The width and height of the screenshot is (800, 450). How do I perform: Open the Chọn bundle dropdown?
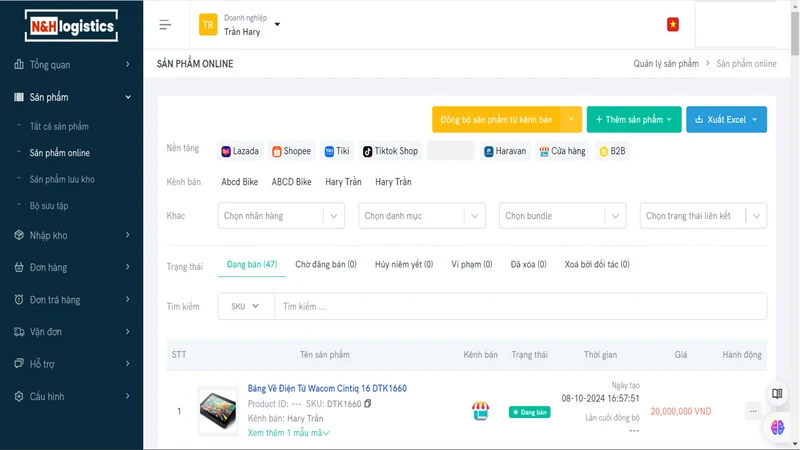tap(563, 216)
